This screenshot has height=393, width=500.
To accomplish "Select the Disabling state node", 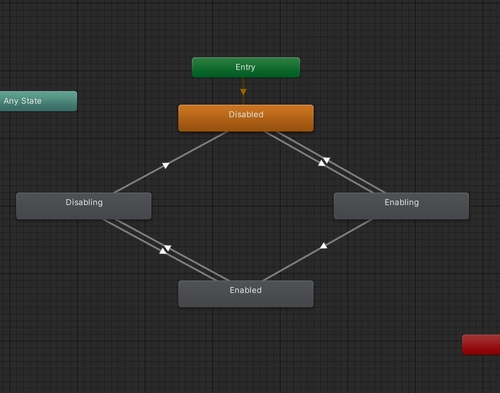I will (x=84, y=206).
